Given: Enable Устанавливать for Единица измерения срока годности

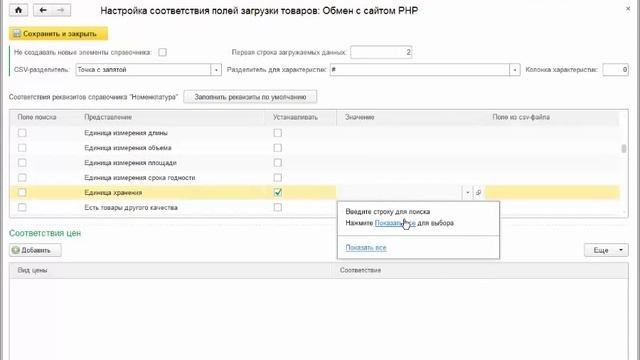Looking at the screenshot, I should (x=278, y=178).
